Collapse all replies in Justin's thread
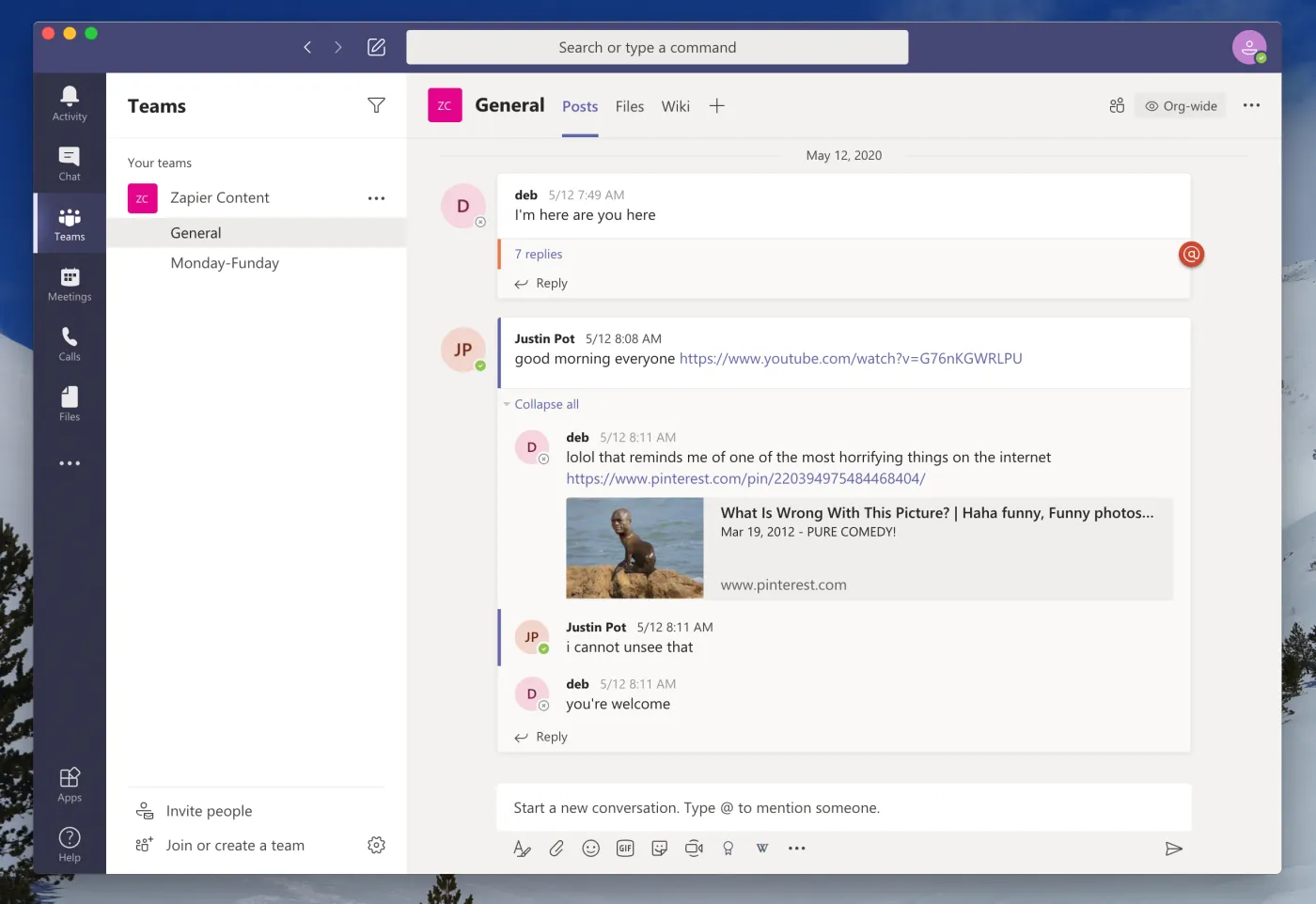 tap(545, 404)
